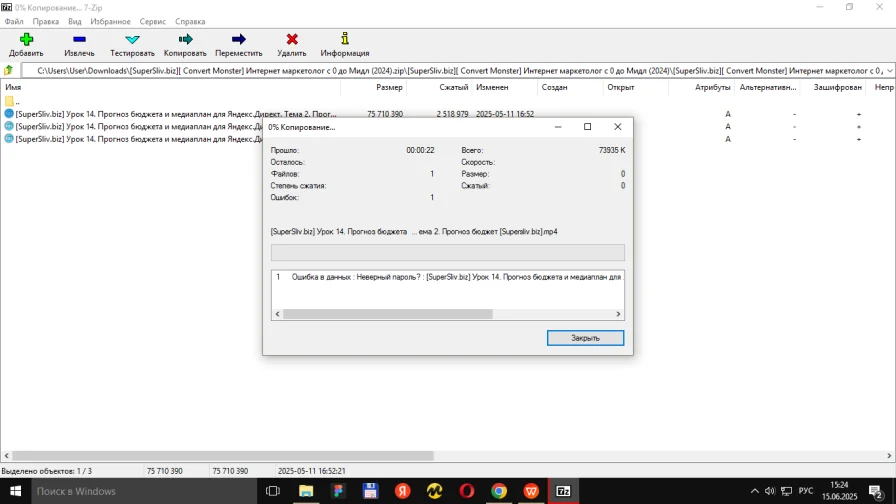Click the copy progress bar
Screen dimensions: 896x504
(x=447, y=253)
